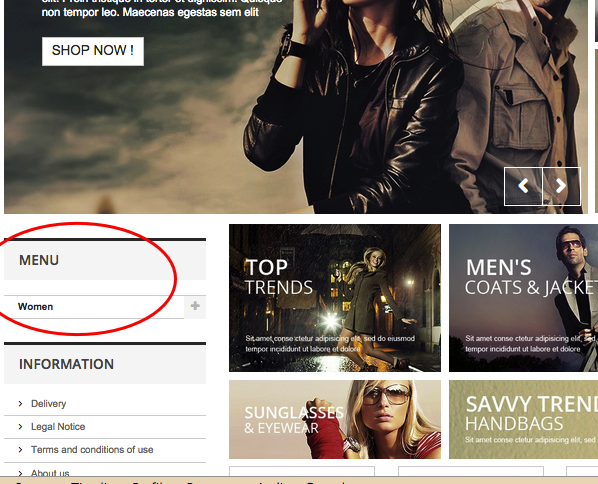Open the Legal Notice link
The width and height of the screenshot is (598, 484).
(x=58, y=426)
